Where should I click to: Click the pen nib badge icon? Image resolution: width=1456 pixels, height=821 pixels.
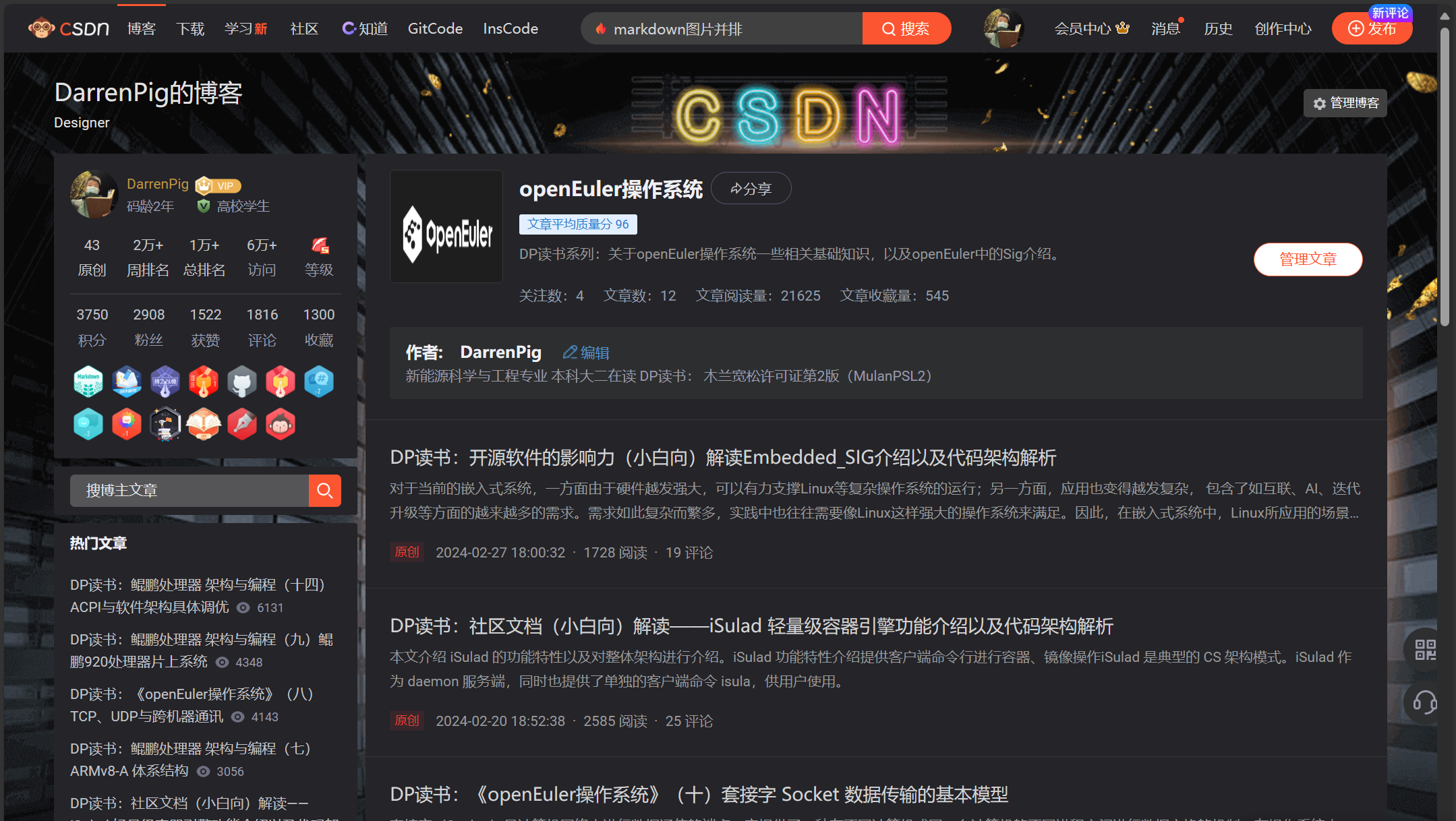pos(242,424)
